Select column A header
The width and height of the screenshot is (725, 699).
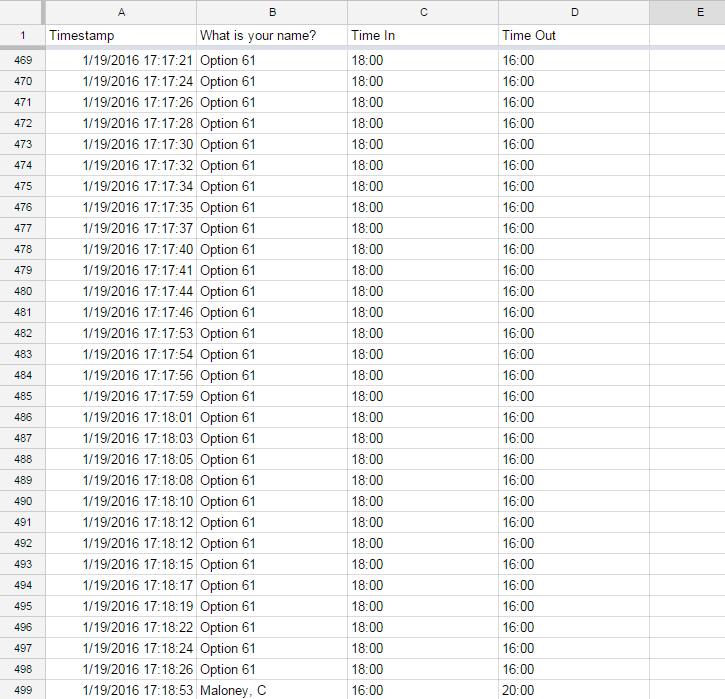coord(121,12)
